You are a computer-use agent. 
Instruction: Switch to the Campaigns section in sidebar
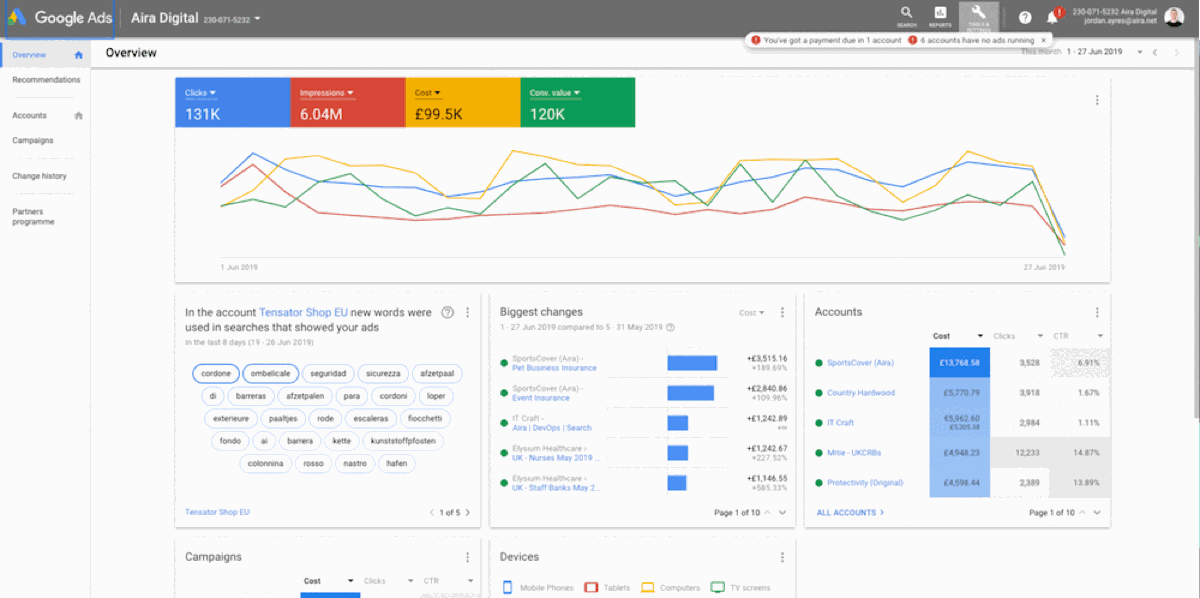point(35,140)
